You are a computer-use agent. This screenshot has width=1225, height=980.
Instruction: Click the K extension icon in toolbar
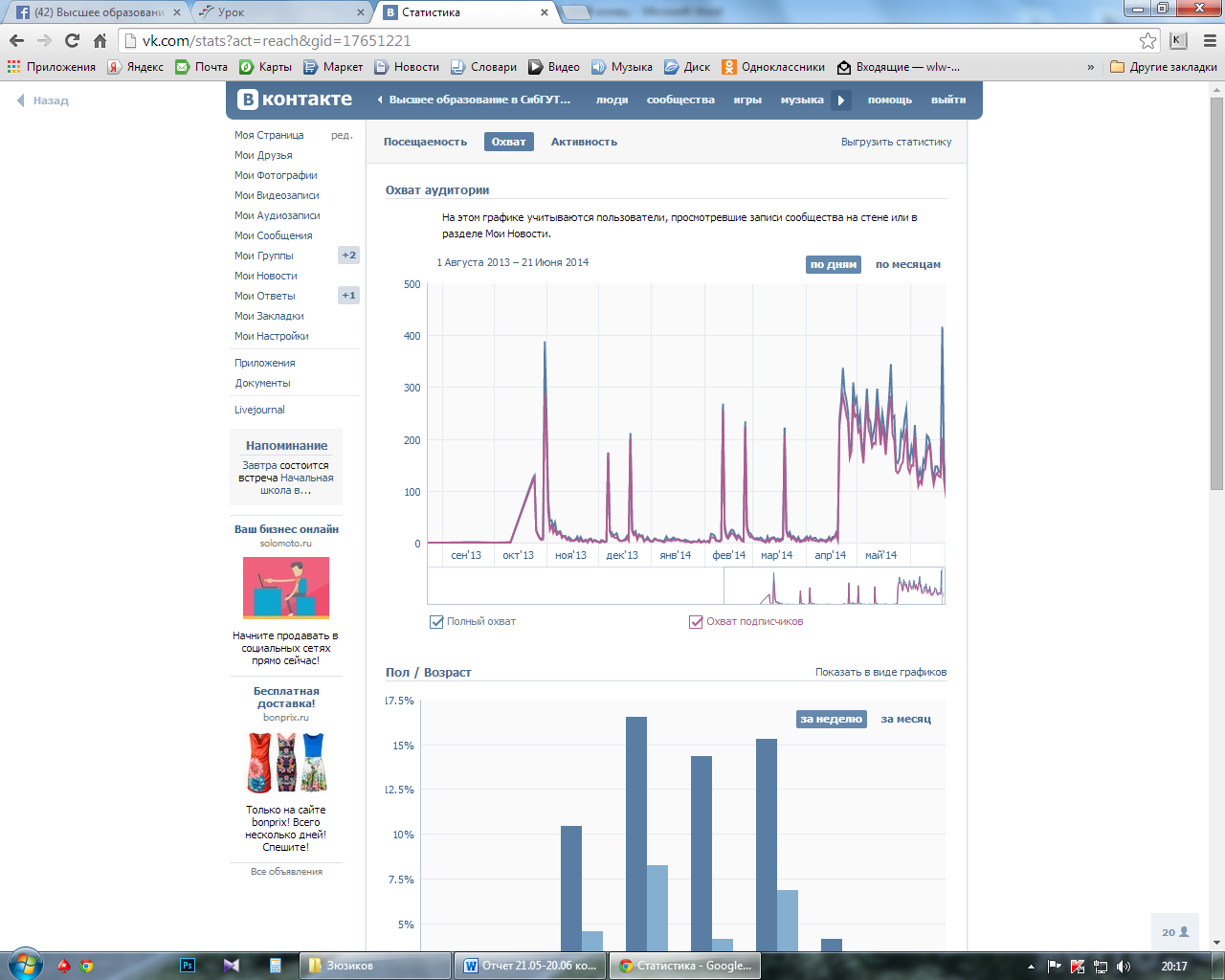(1178, 40)
